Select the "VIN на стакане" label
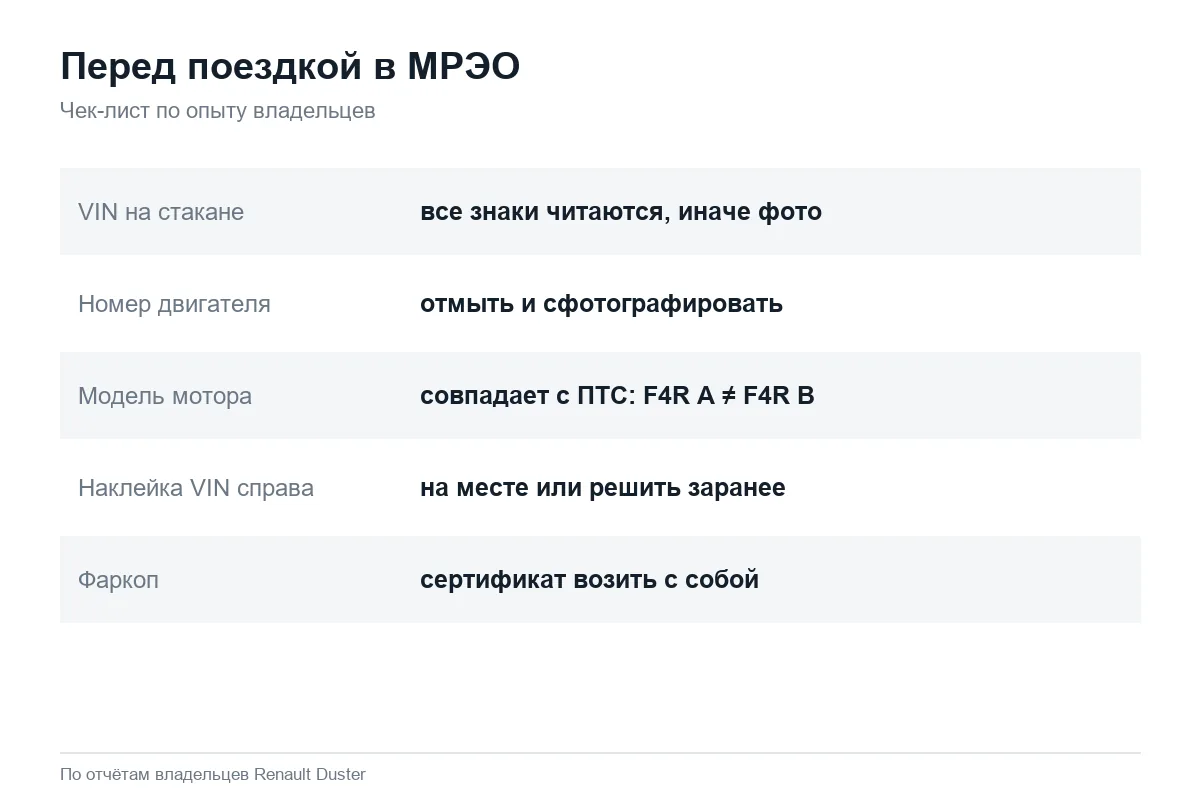The height and width of the screenshot is (800, 1200). click(161, 212)
